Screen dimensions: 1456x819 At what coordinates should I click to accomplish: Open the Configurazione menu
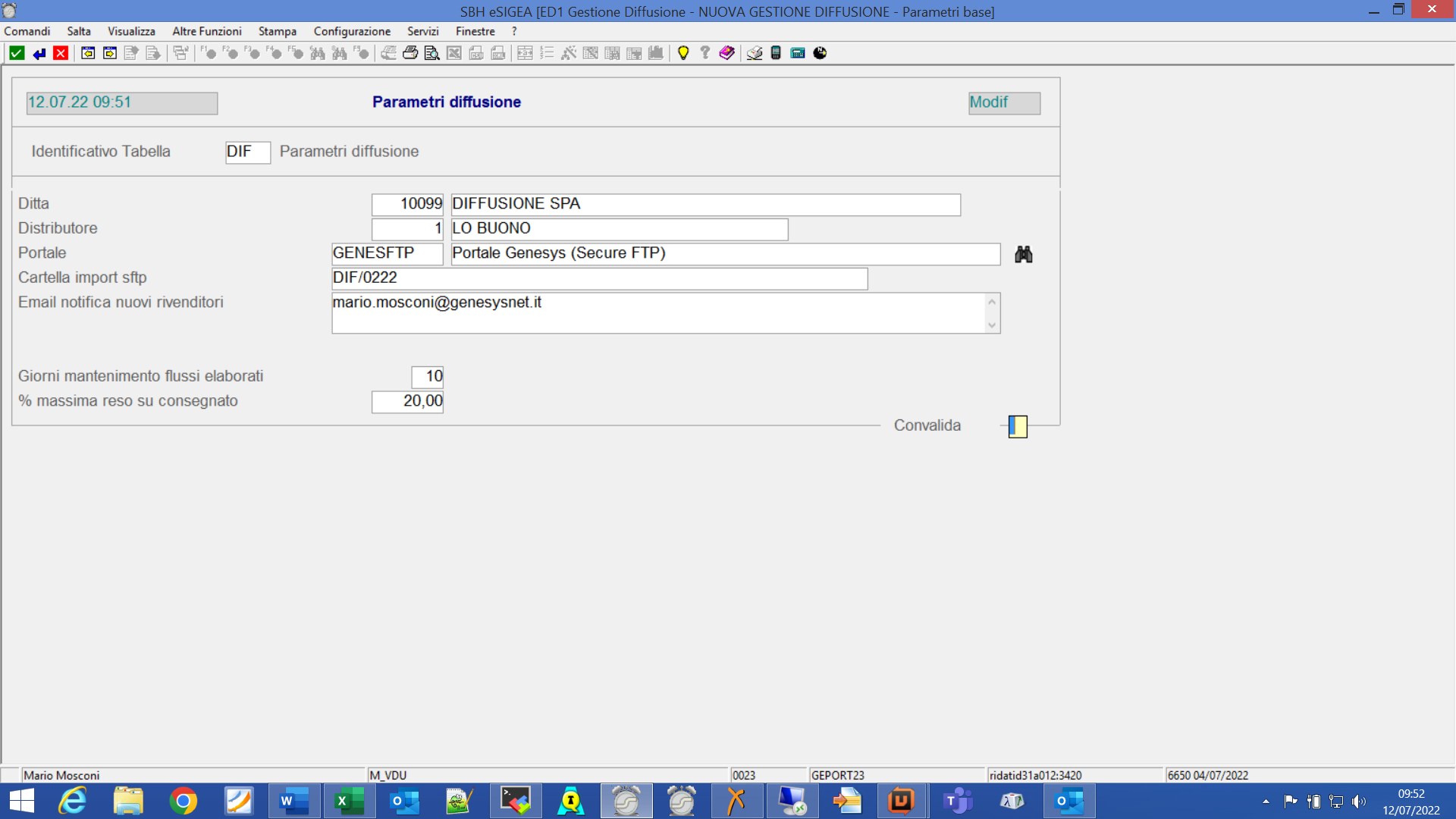tap(352, 31)
